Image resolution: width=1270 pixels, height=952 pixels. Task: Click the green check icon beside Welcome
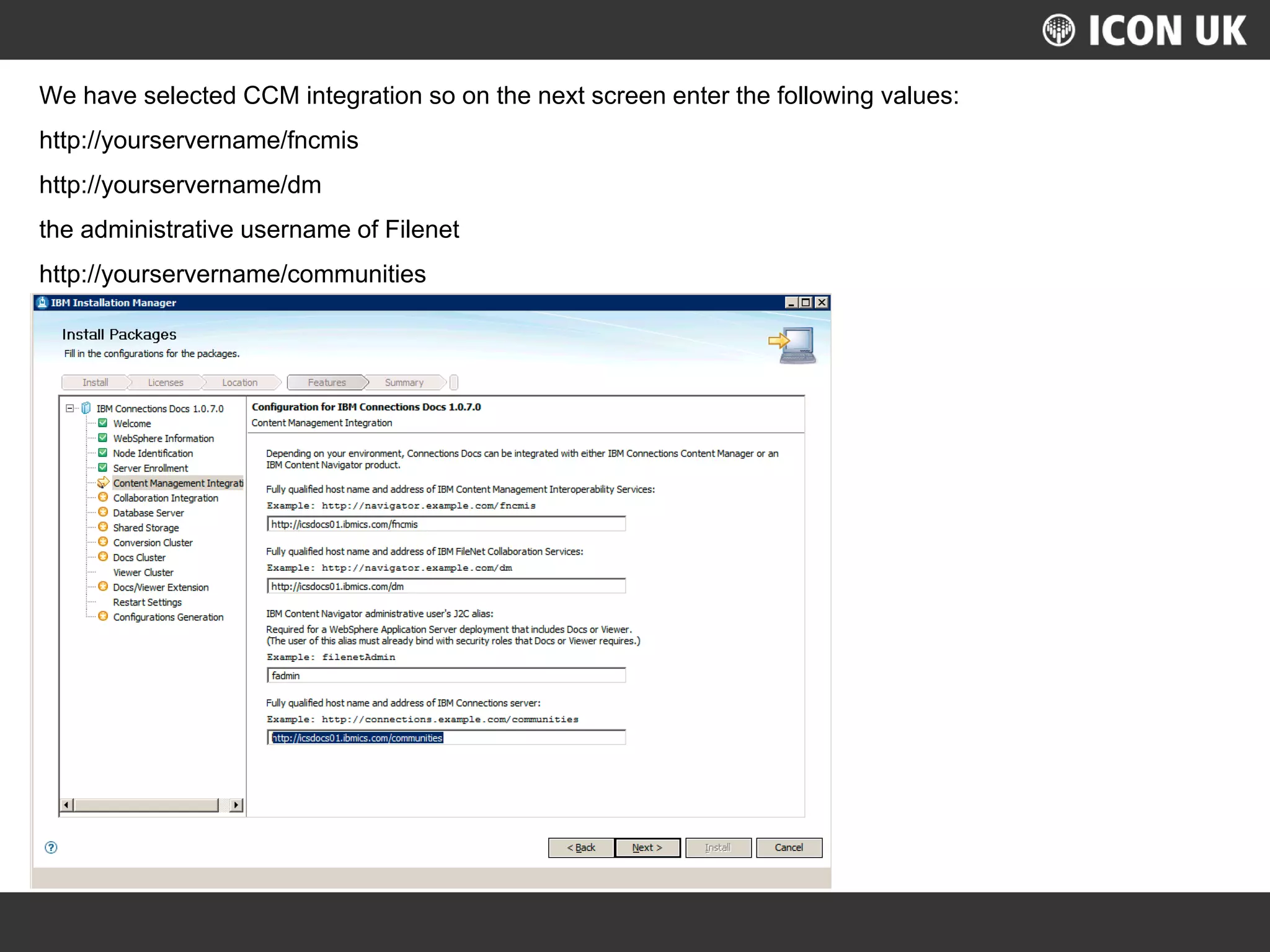[103, 423]
